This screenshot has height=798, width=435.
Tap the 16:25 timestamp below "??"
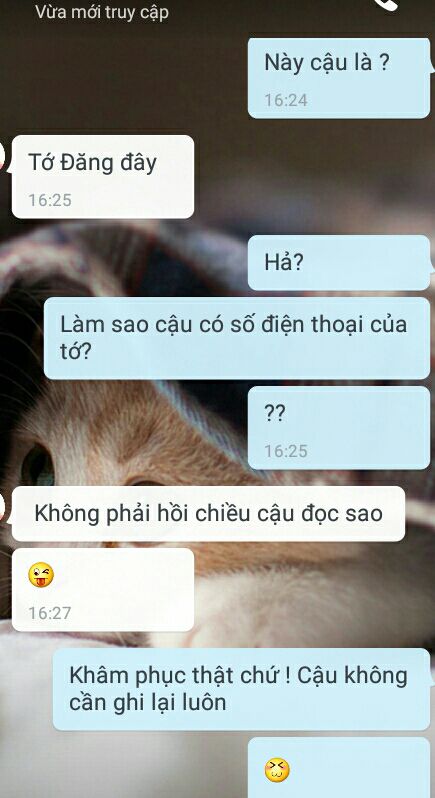(x=286, y=451)
